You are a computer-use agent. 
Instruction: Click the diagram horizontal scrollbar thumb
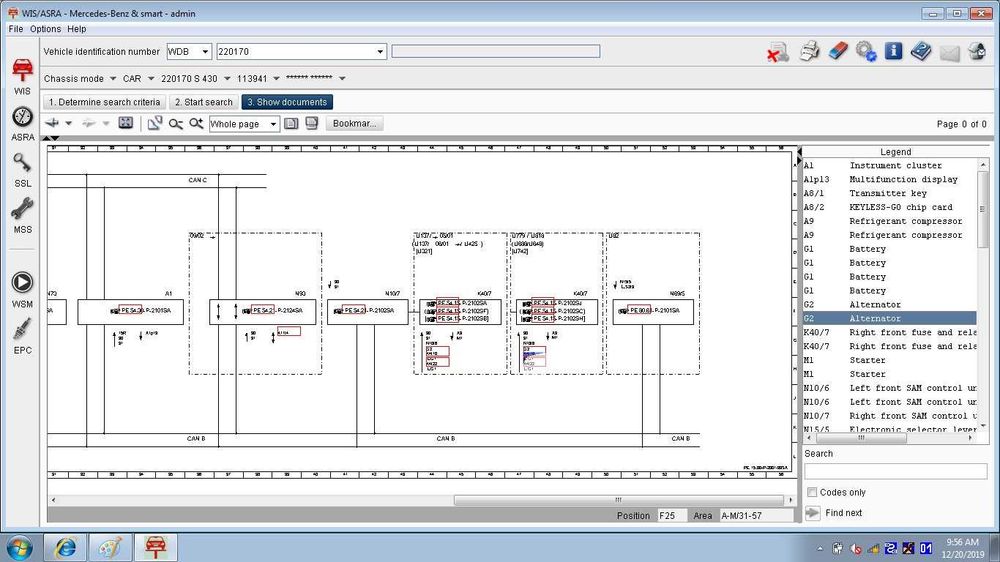618,500
